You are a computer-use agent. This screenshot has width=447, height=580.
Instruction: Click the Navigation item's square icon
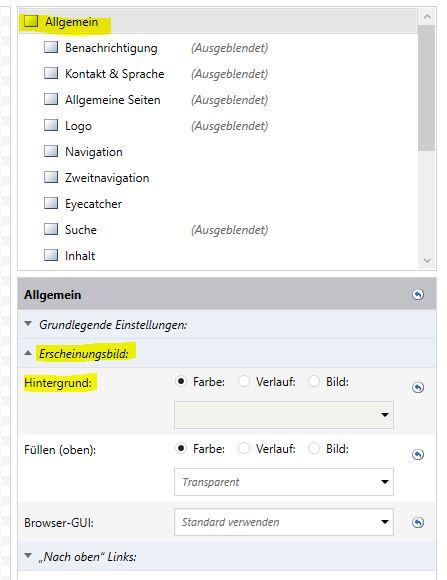coord(51,151)
